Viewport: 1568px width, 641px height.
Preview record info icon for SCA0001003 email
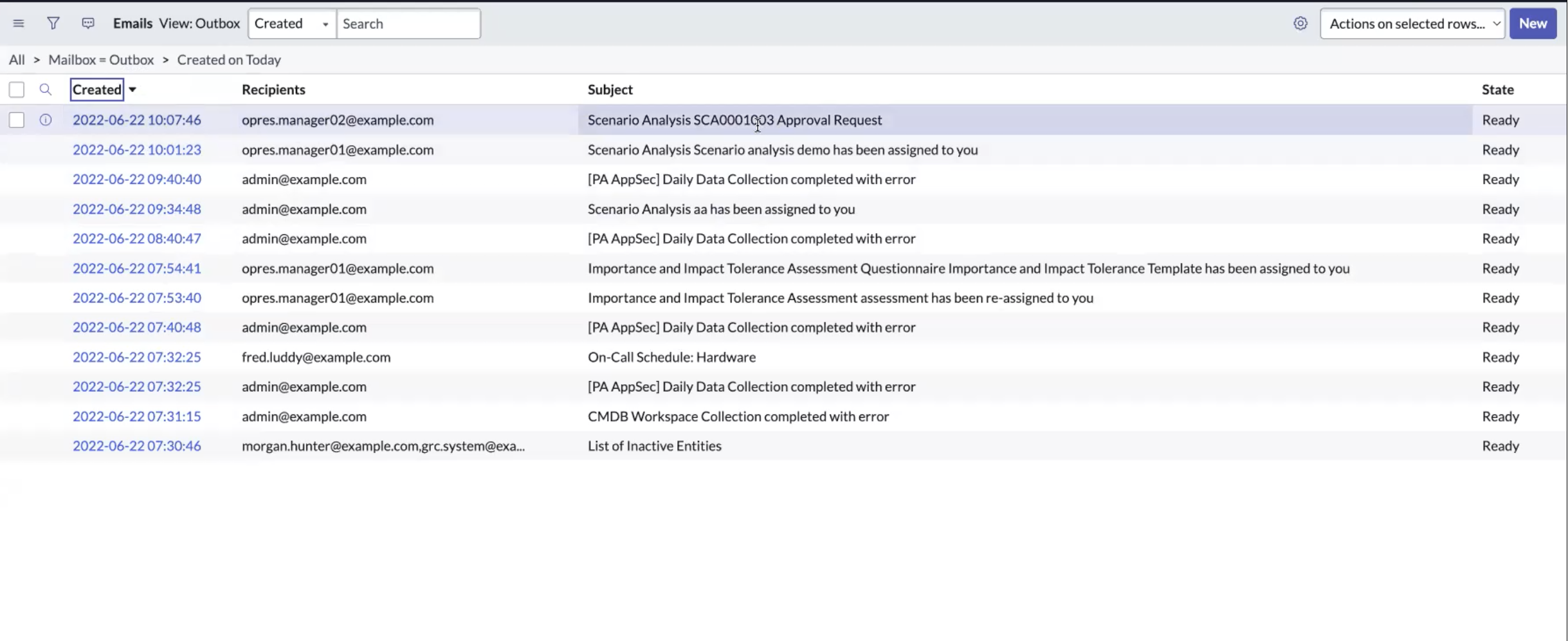click(x=45, y=120)
